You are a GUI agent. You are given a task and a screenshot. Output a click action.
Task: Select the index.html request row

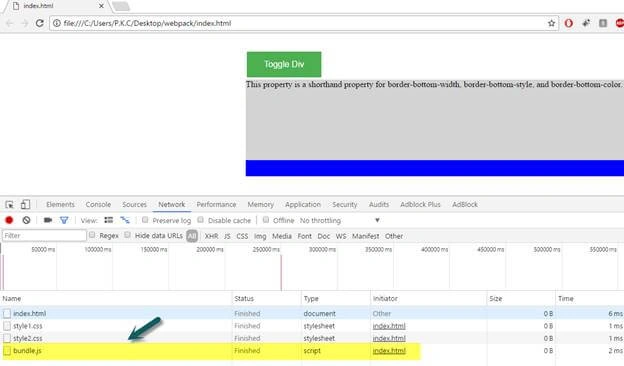pos(312,313)
